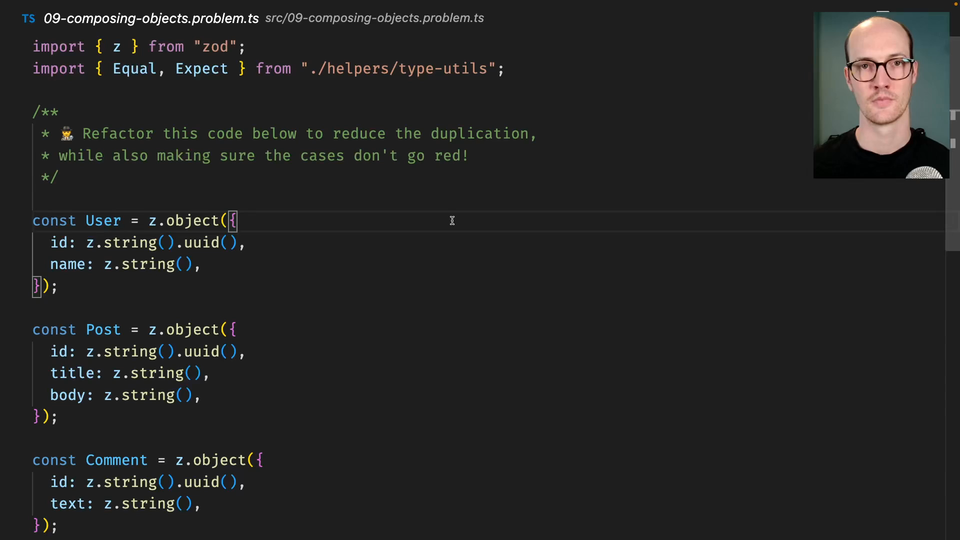Click the TS file type icon in the tab
Viewport: 960px width, 540px height.
point(28,19)
